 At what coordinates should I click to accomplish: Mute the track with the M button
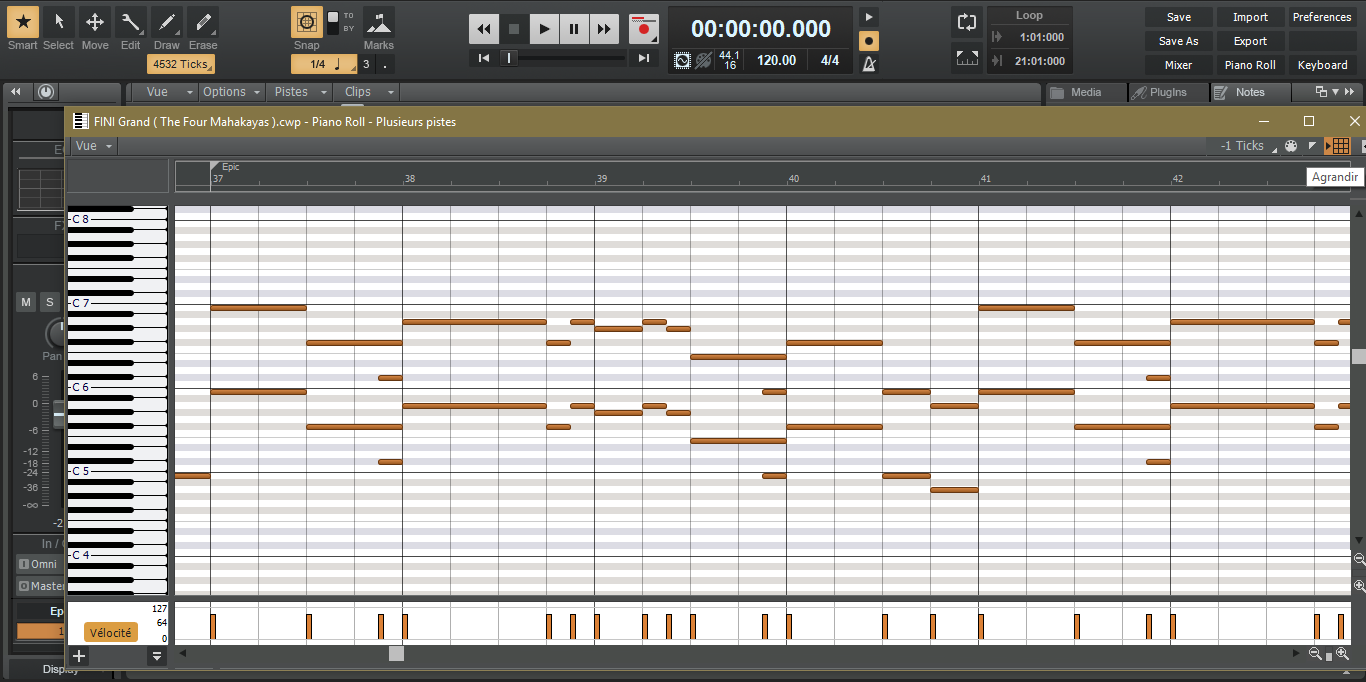pyautogui.click(x=26, y=302)
